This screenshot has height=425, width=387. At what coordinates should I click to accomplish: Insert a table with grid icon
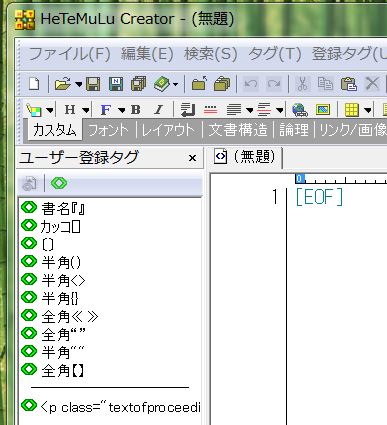tap(351, 110)
